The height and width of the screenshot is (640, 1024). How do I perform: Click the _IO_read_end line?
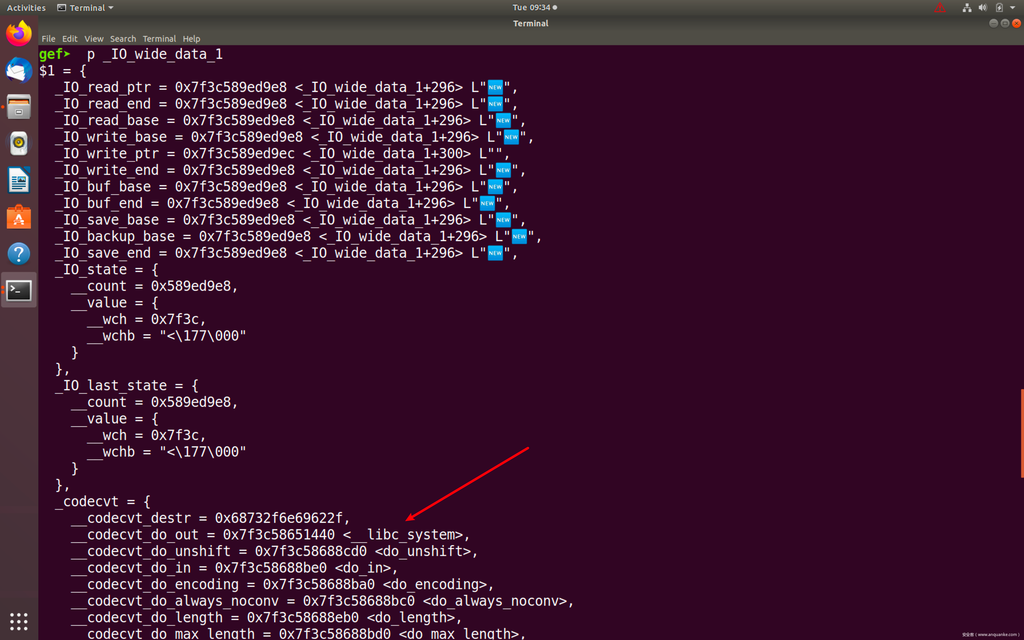pyautogui.click(x=287, y=104)
